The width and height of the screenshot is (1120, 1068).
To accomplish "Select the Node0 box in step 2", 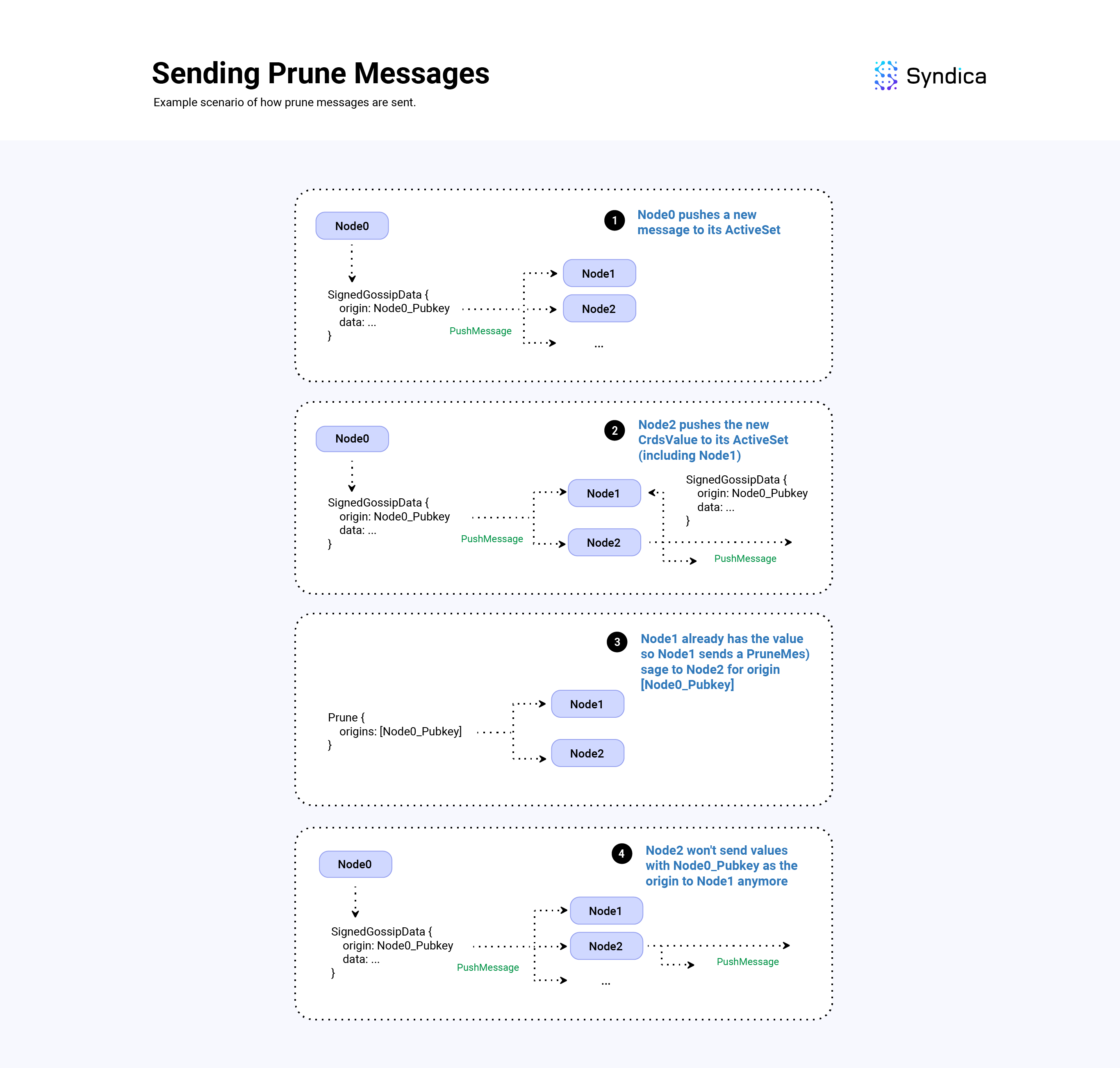I will click(352, 439).
